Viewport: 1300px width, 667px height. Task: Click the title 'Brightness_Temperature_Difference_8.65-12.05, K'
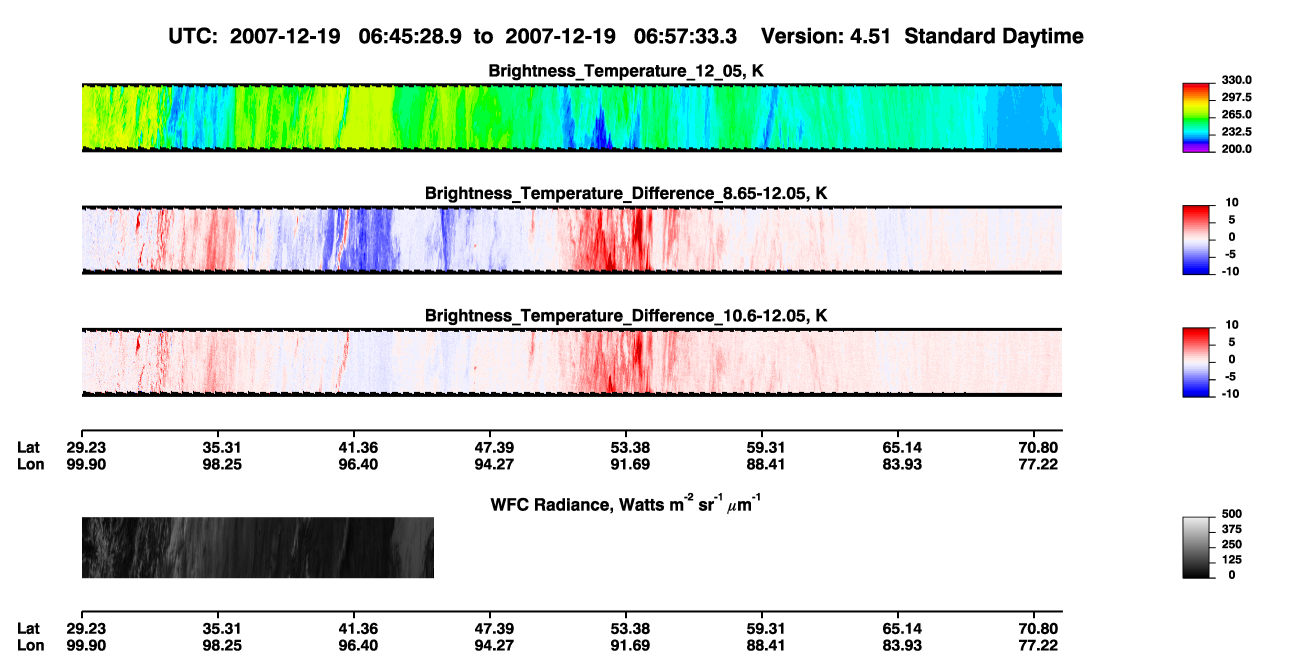click(626, 193)
